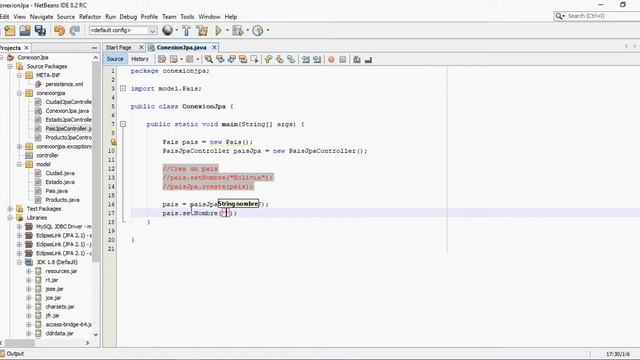Minimize the Projects panel
This screenshot has height=360, width=640.
94,48
